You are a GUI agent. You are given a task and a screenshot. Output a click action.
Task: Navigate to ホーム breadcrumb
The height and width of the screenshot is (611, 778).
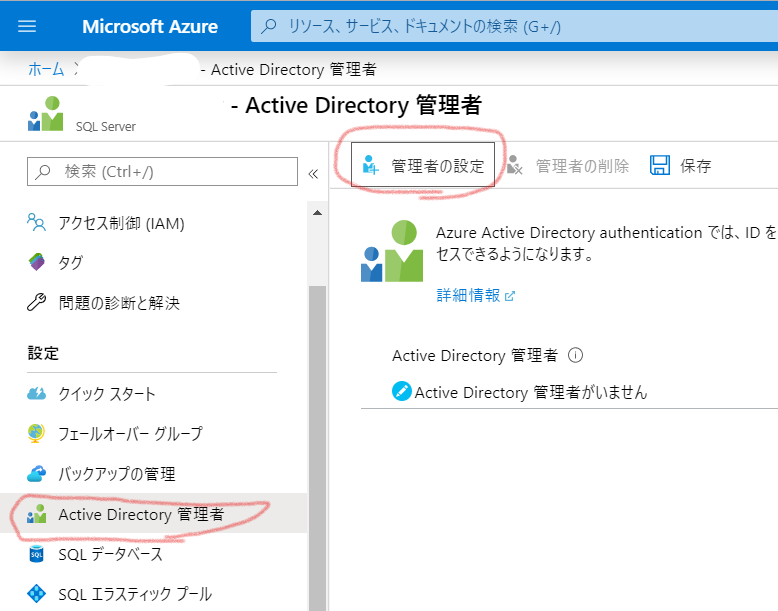[46, 69]
